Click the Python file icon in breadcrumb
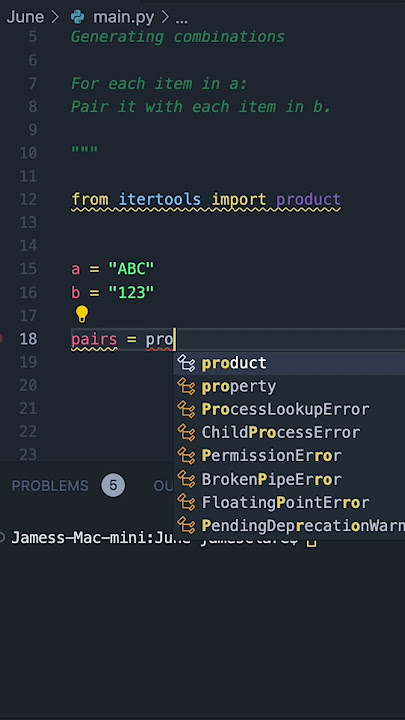The width and height of the screenshot is (405, 720). (x=78, y=17)
